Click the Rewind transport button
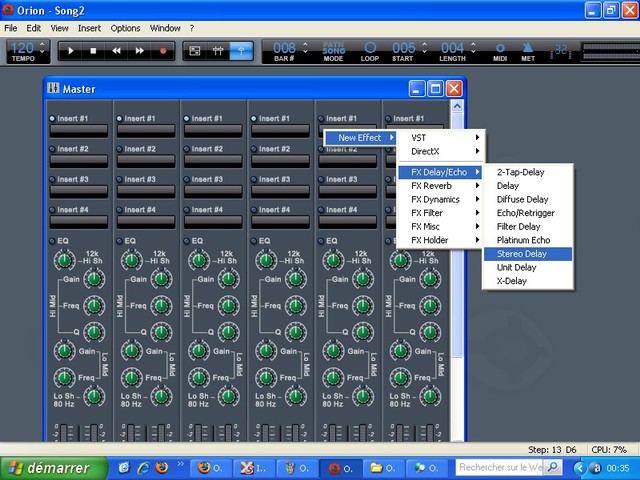 point(116,51)
